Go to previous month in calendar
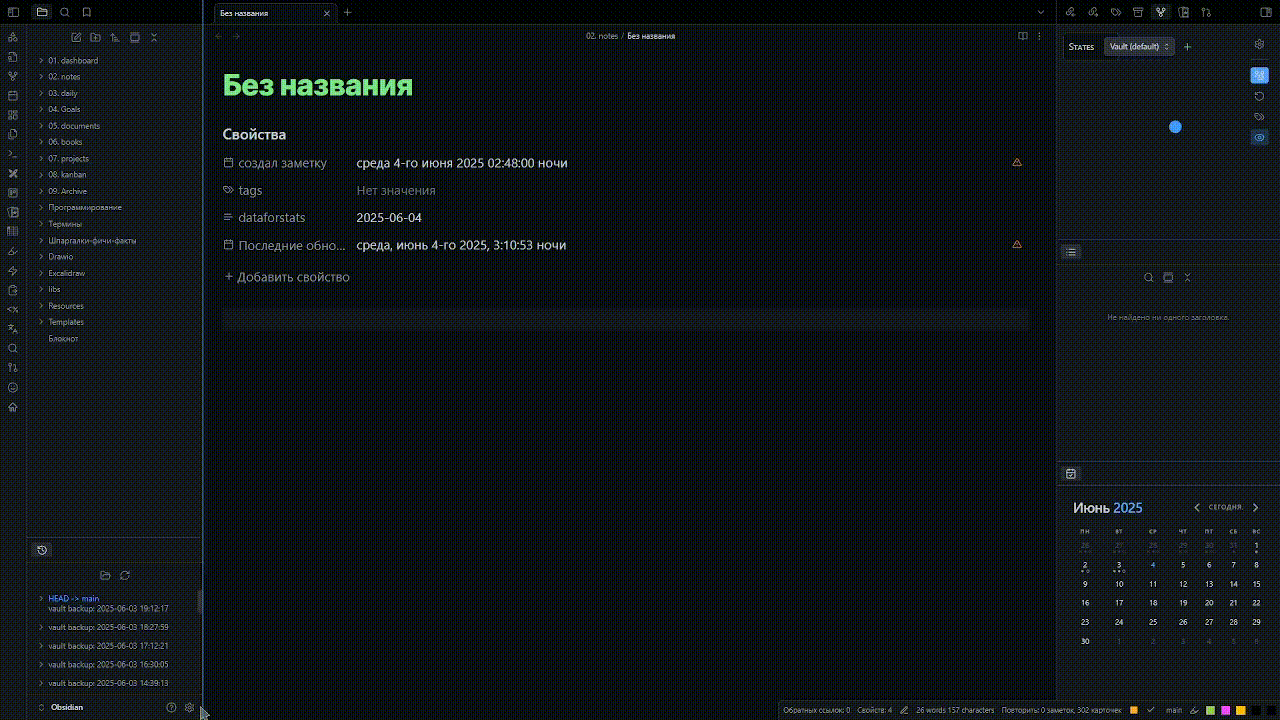Viewport: 1280px width, 720px height. (x=1197, y=508)
